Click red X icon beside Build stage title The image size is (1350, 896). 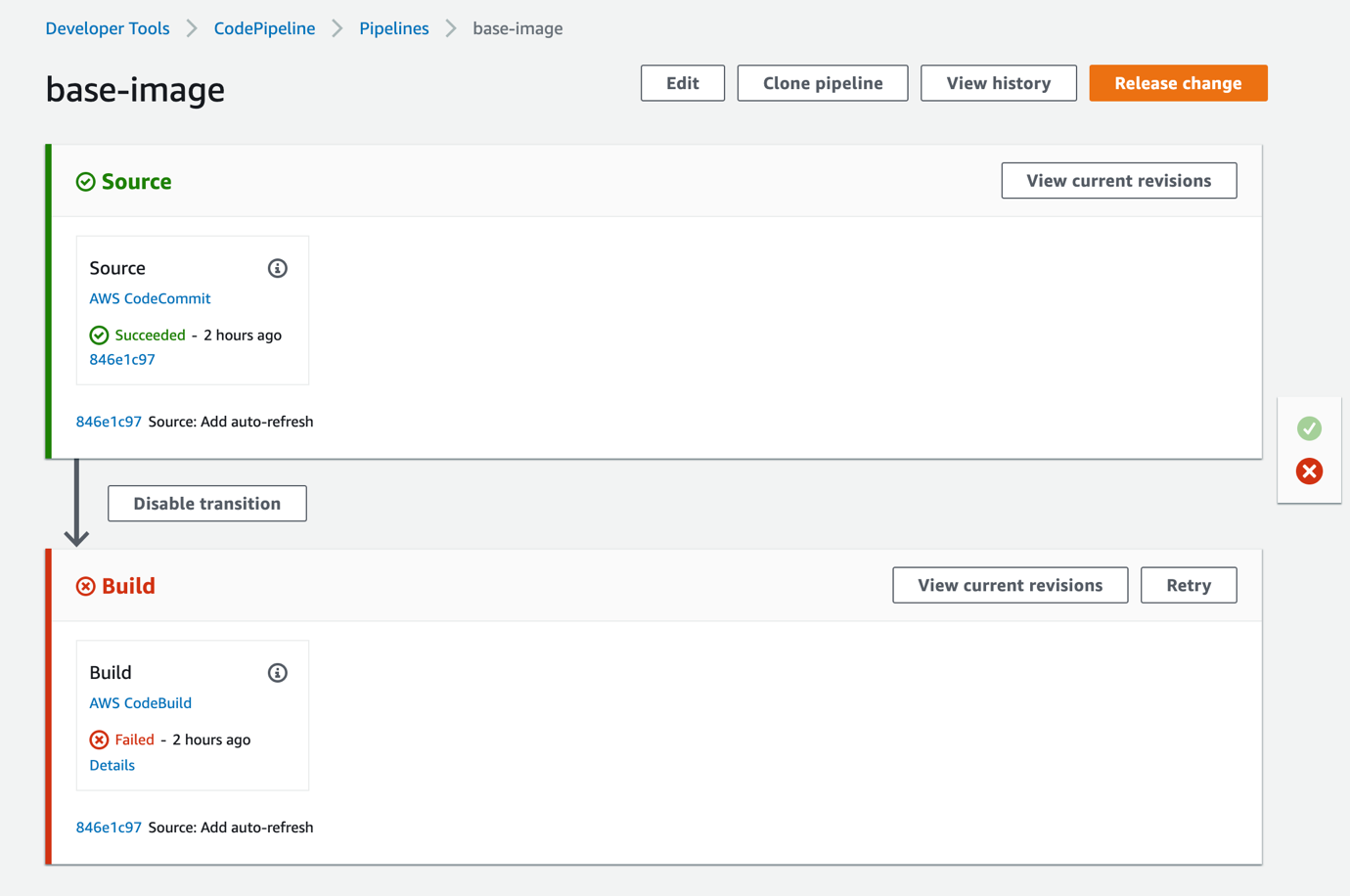click(x=86, y=586)
